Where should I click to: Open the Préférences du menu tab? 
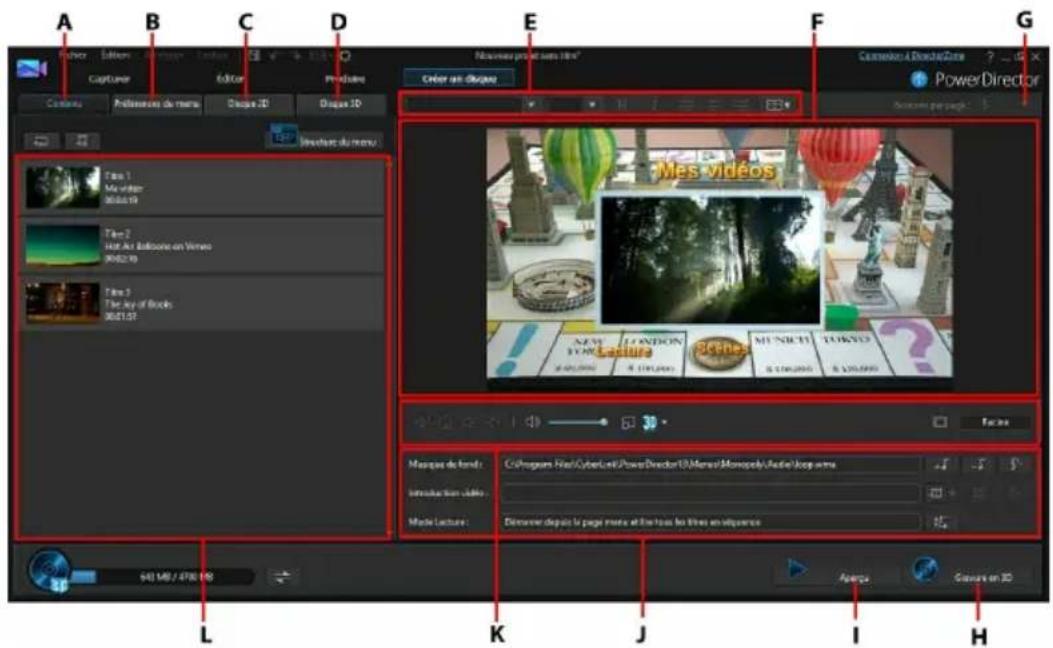(x=156, y=104)
